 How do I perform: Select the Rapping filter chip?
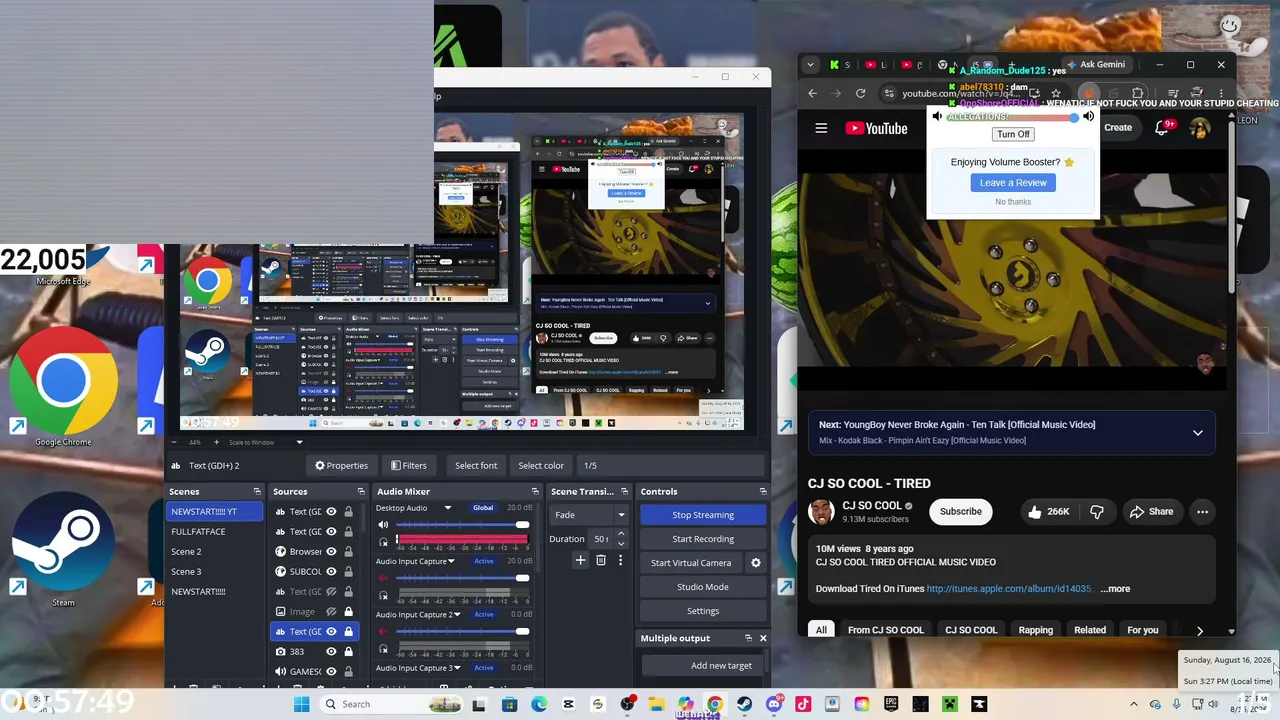point(1035,630)
